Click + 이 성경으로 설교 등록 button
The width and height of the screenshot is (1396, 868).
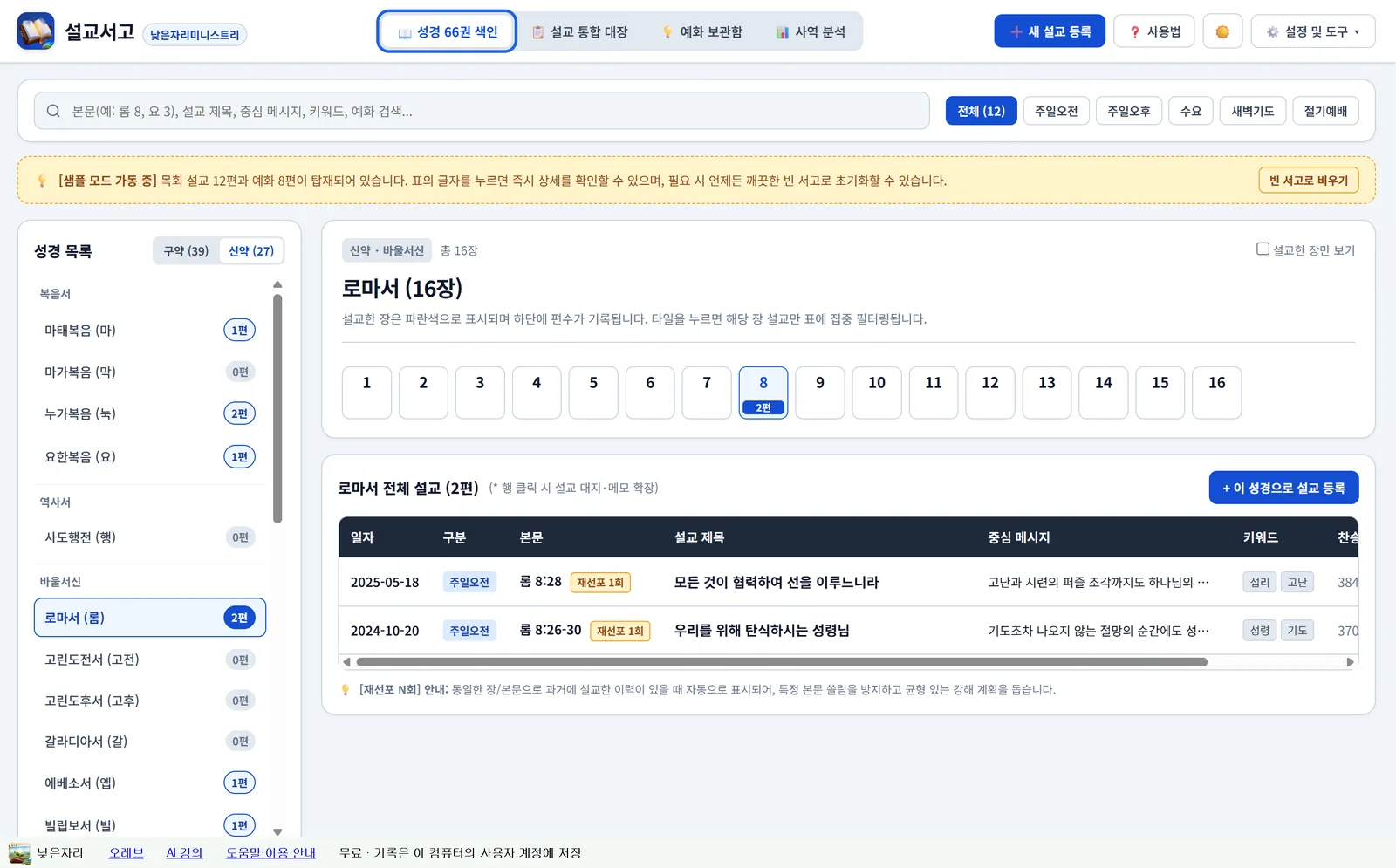point(1283,488)
